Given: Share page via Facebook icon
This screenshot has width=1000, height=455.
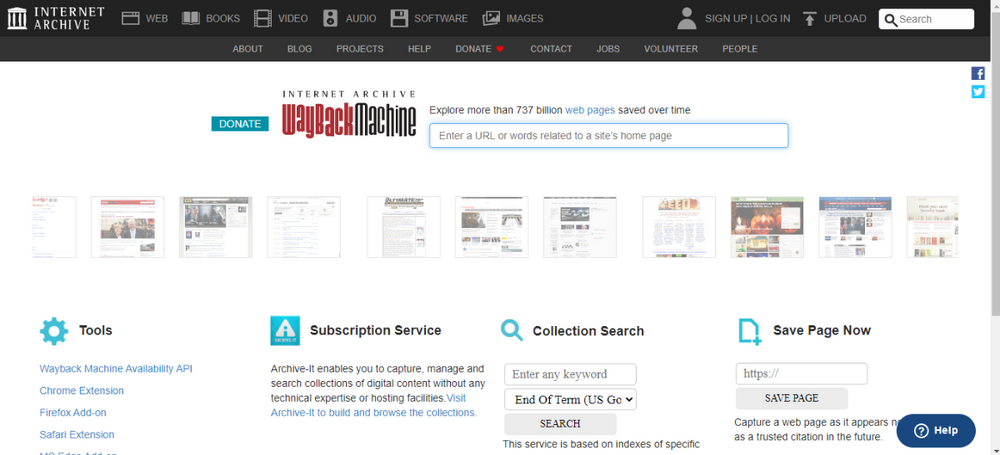Looking at the screenshot, I should (978, 73).
